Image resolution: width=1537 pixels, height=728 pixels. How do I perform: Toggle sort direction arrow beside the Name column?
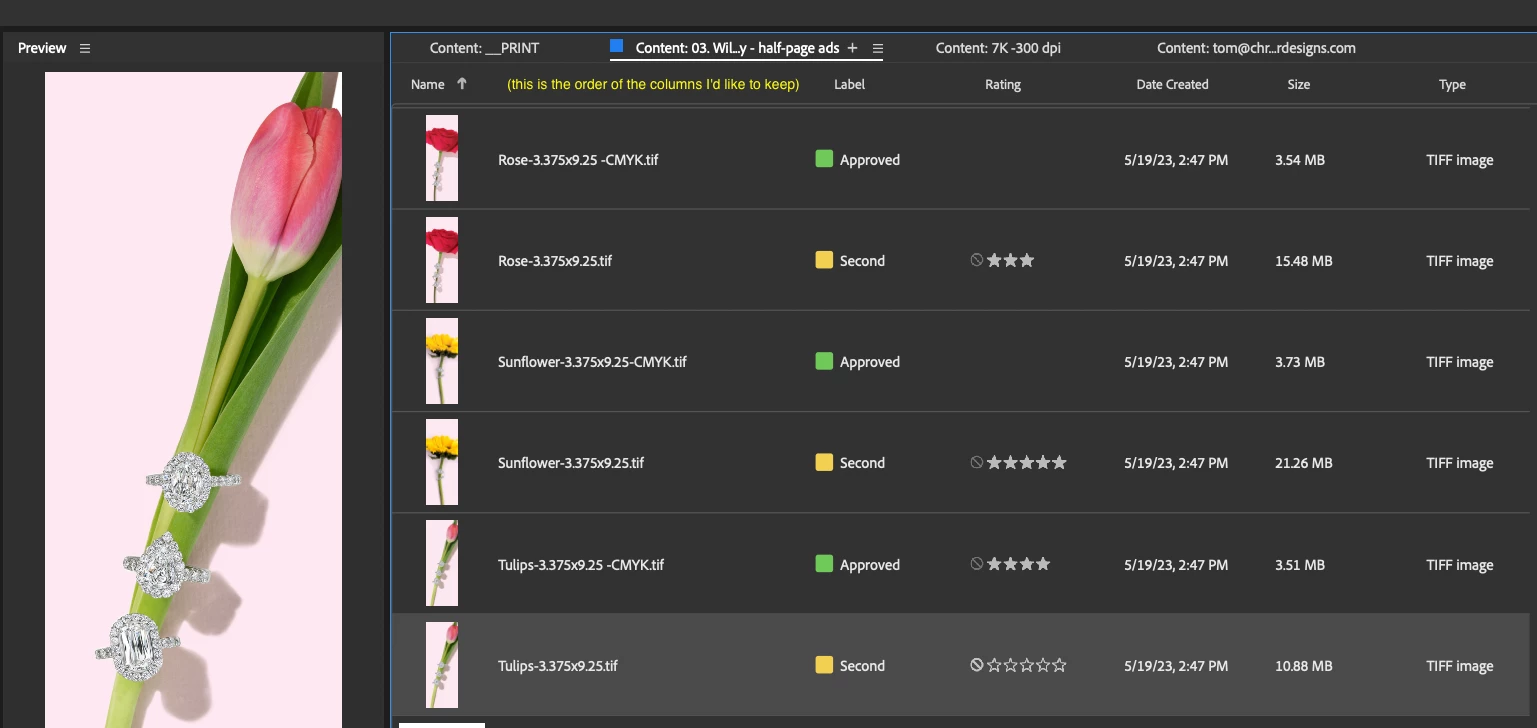pyautogui.click(x=462, y=84)
